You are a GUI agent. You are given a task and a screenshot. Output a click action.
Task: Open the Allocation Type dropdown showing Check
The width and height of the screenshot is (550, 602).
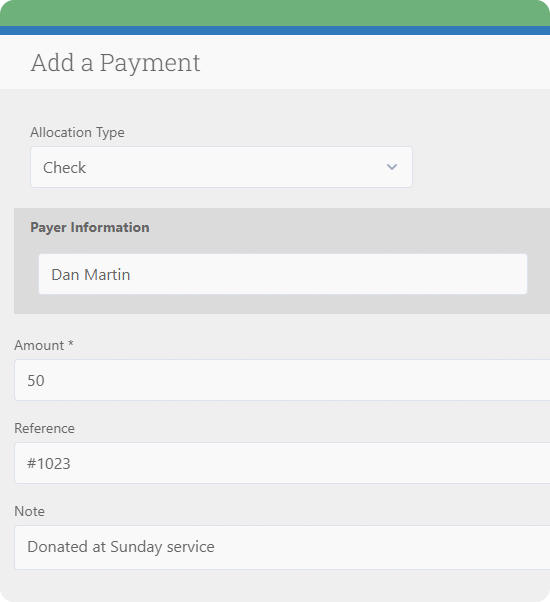(221, 167)
